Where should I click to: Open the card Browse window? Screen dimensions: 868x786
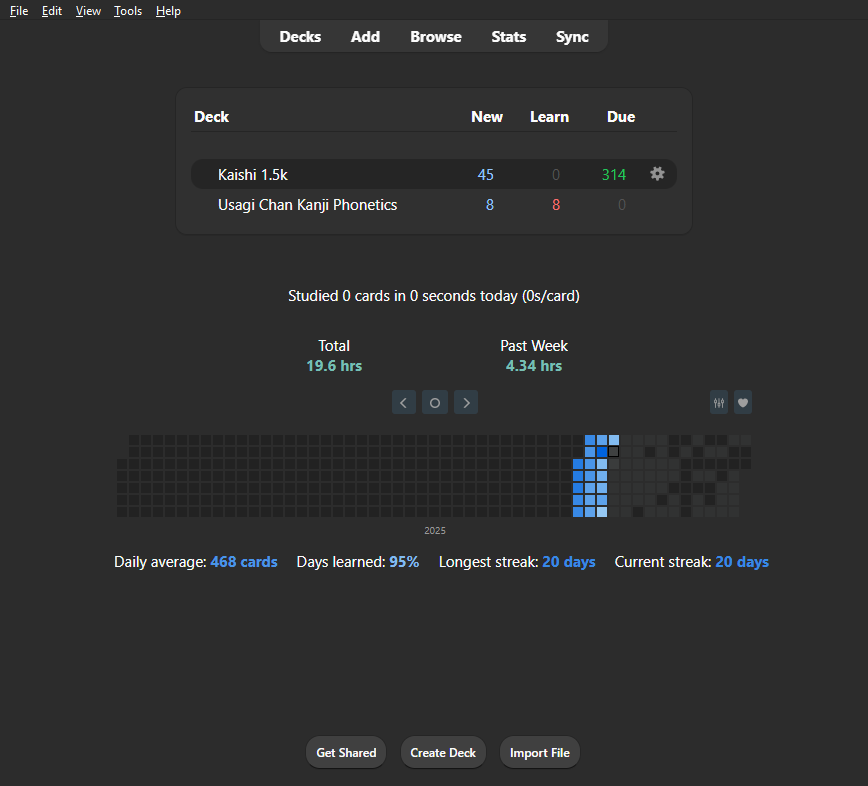pos(436,37)
